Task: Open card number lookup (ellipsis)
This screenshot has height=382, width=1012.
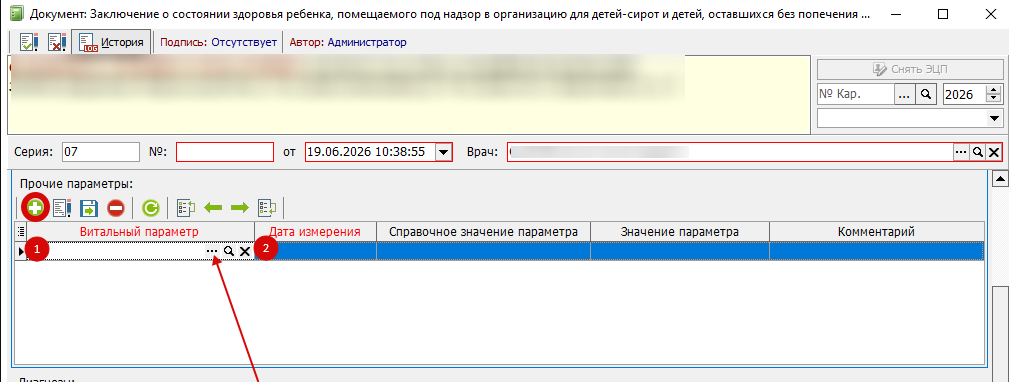Action: pyautogui.click(x=904, y=94)
